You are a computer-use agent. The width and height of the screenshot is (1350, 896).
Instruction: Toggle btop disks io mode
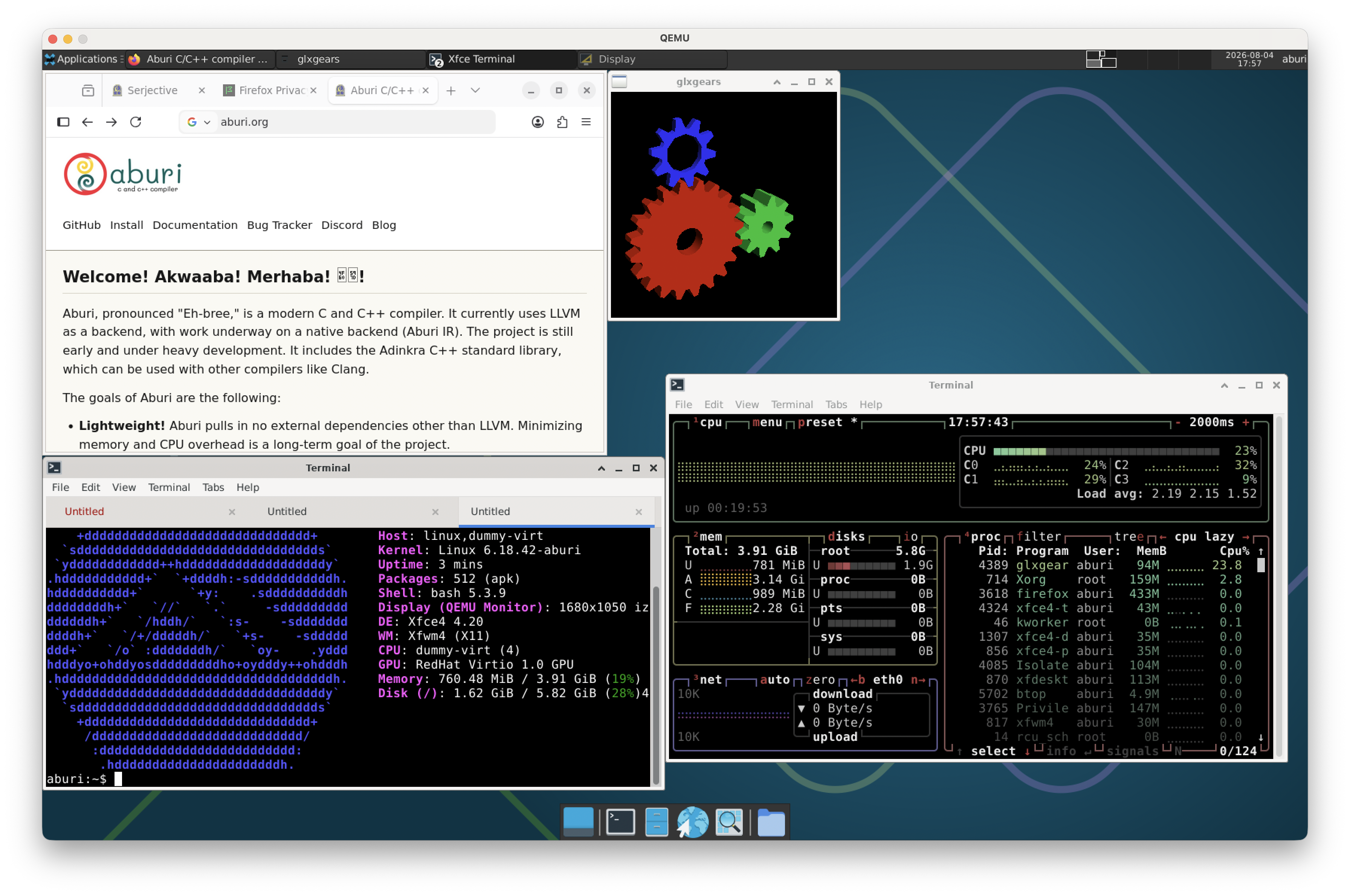910,536
